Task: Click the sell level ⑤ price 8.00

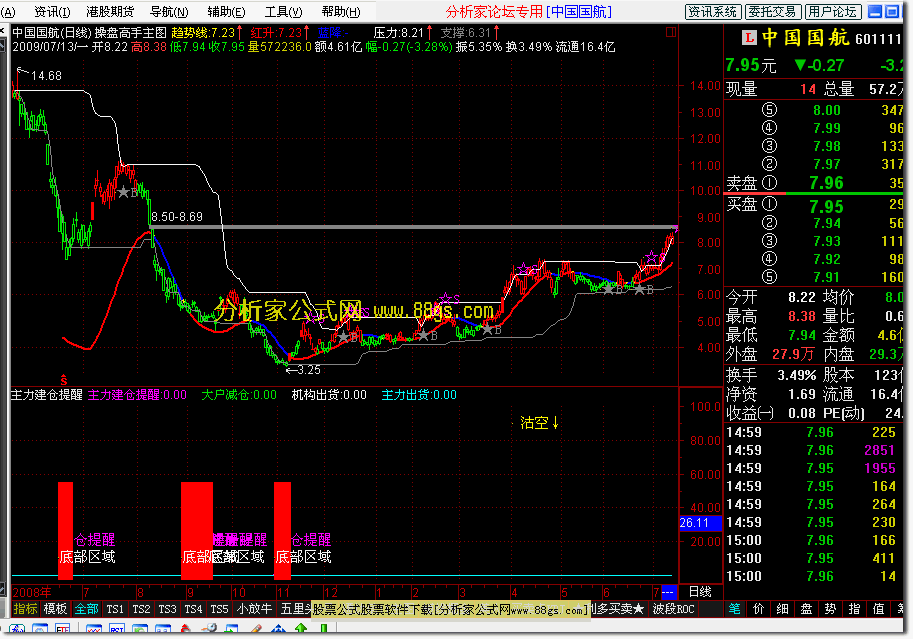Action: click(x=827, y=110)
